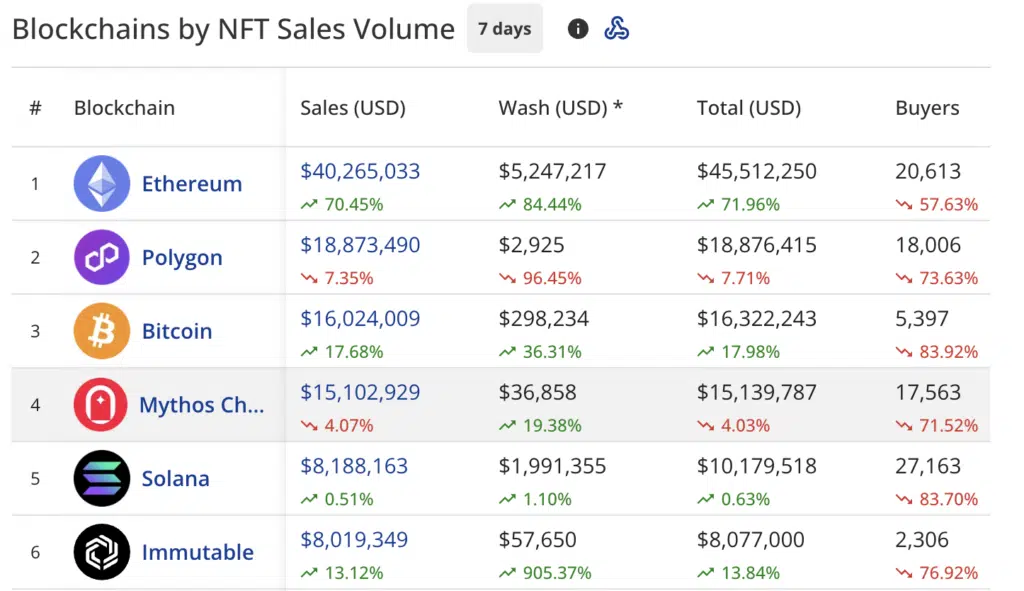The height and width of the screenshot is (591, 1024).
Task: Sort table by Buyers column header
Action: click(x=927, y=108)
